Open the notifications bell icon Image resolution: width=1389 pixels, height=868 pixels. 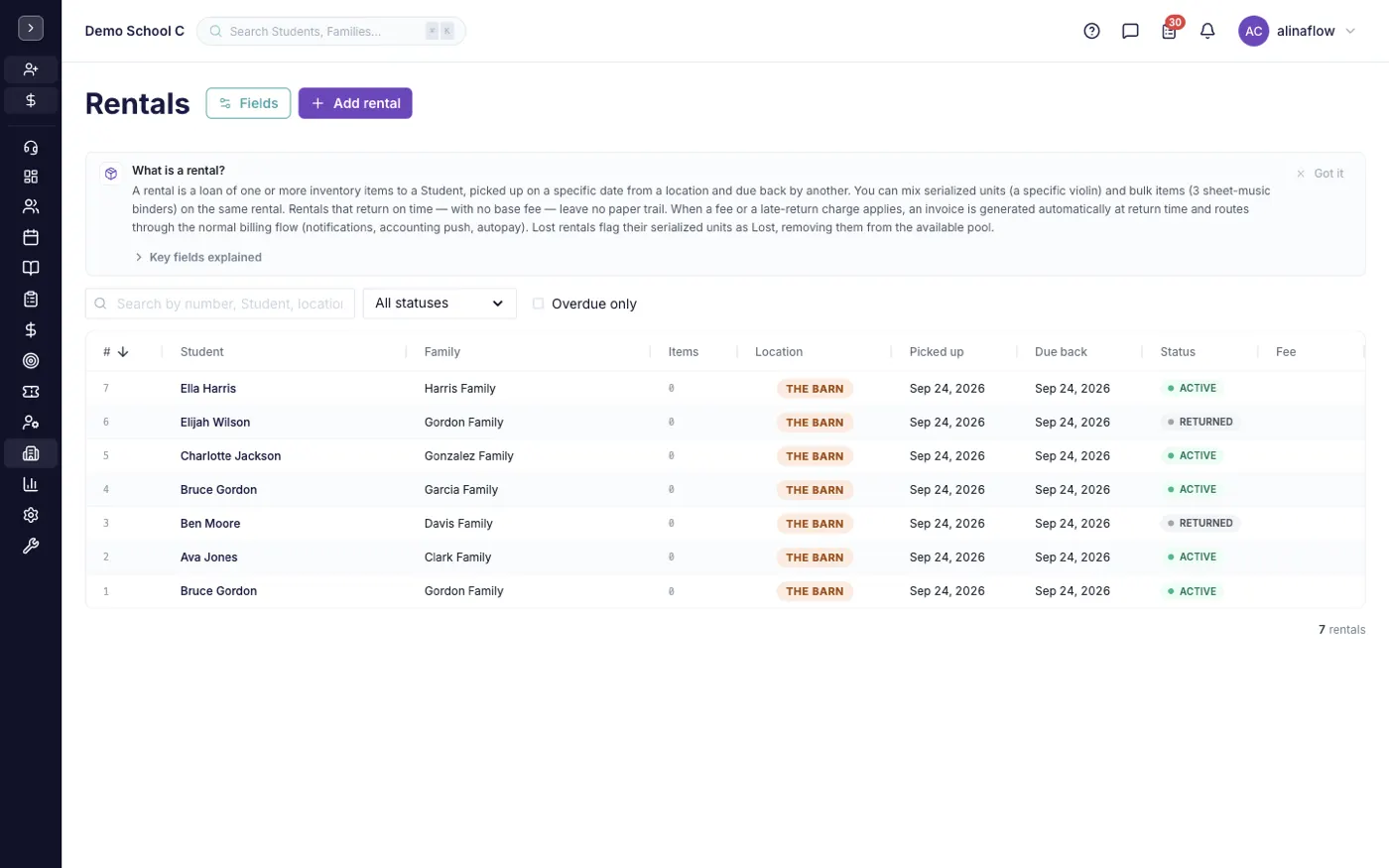point(1207,31)
